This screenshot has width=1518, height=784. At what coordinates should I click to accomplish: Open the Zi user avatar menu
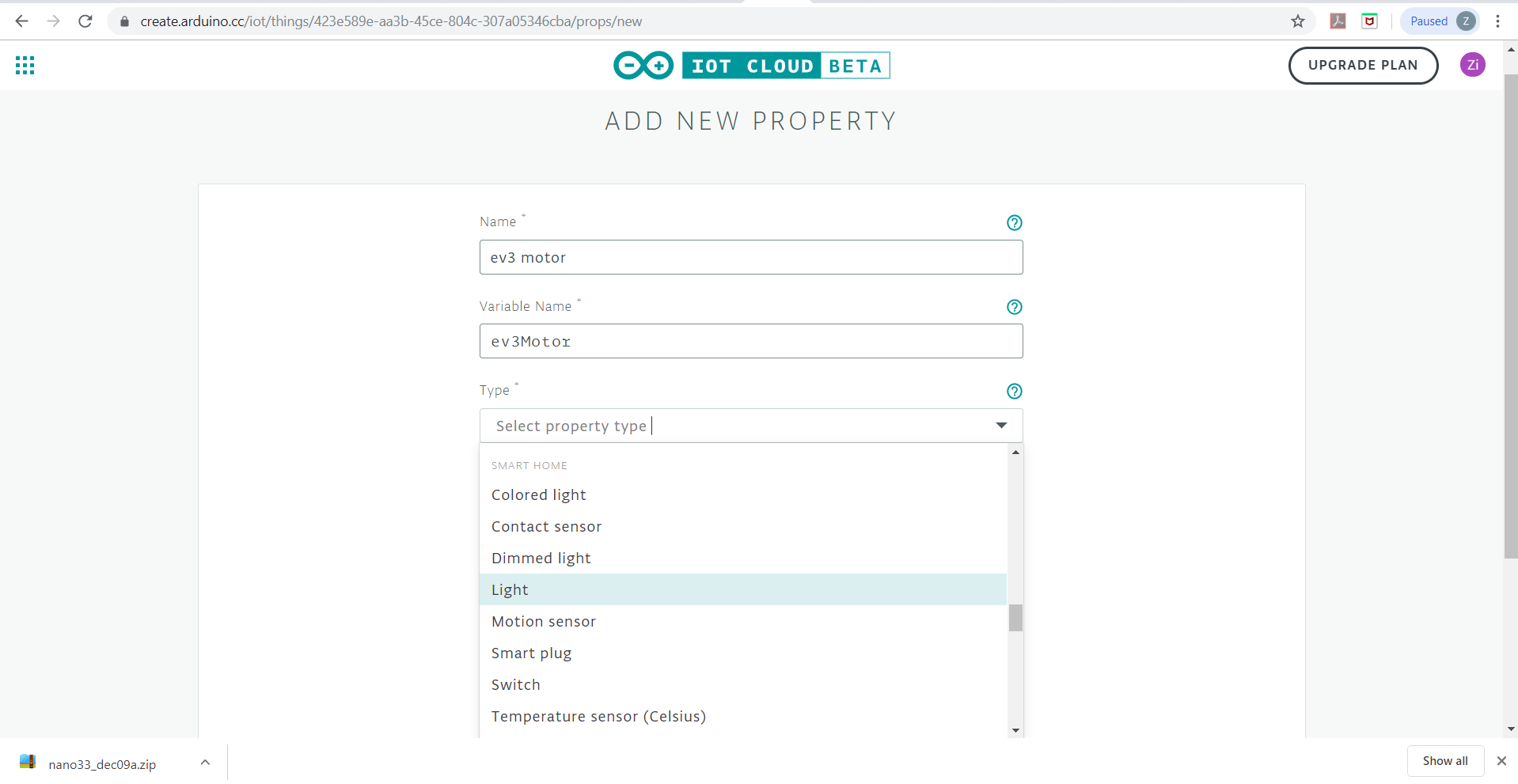pos(1472,65)
